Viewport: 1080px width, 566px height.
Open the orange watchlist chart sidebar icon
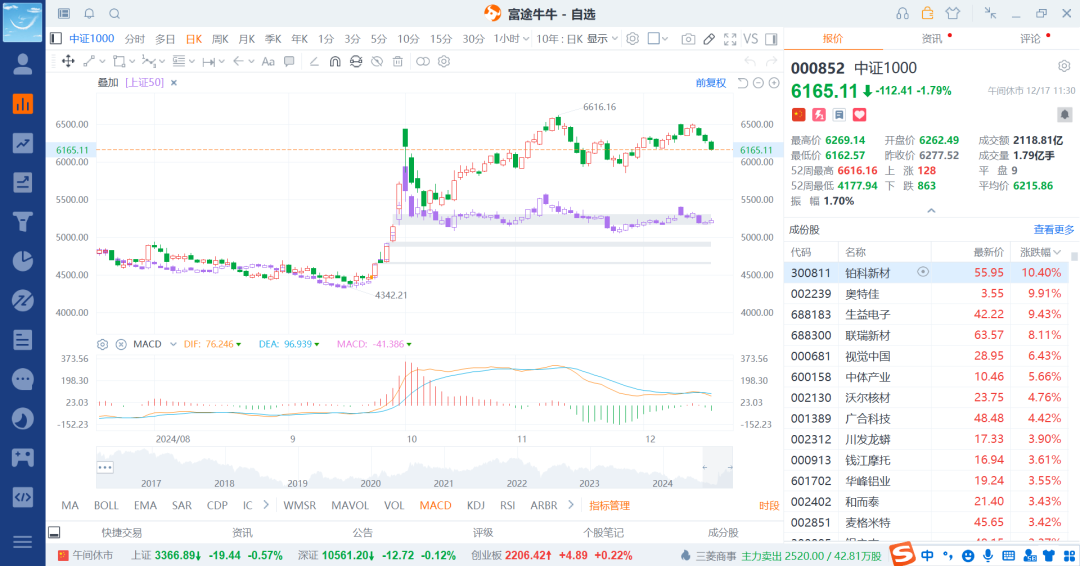pyautogui.click(x=23, y=104)
